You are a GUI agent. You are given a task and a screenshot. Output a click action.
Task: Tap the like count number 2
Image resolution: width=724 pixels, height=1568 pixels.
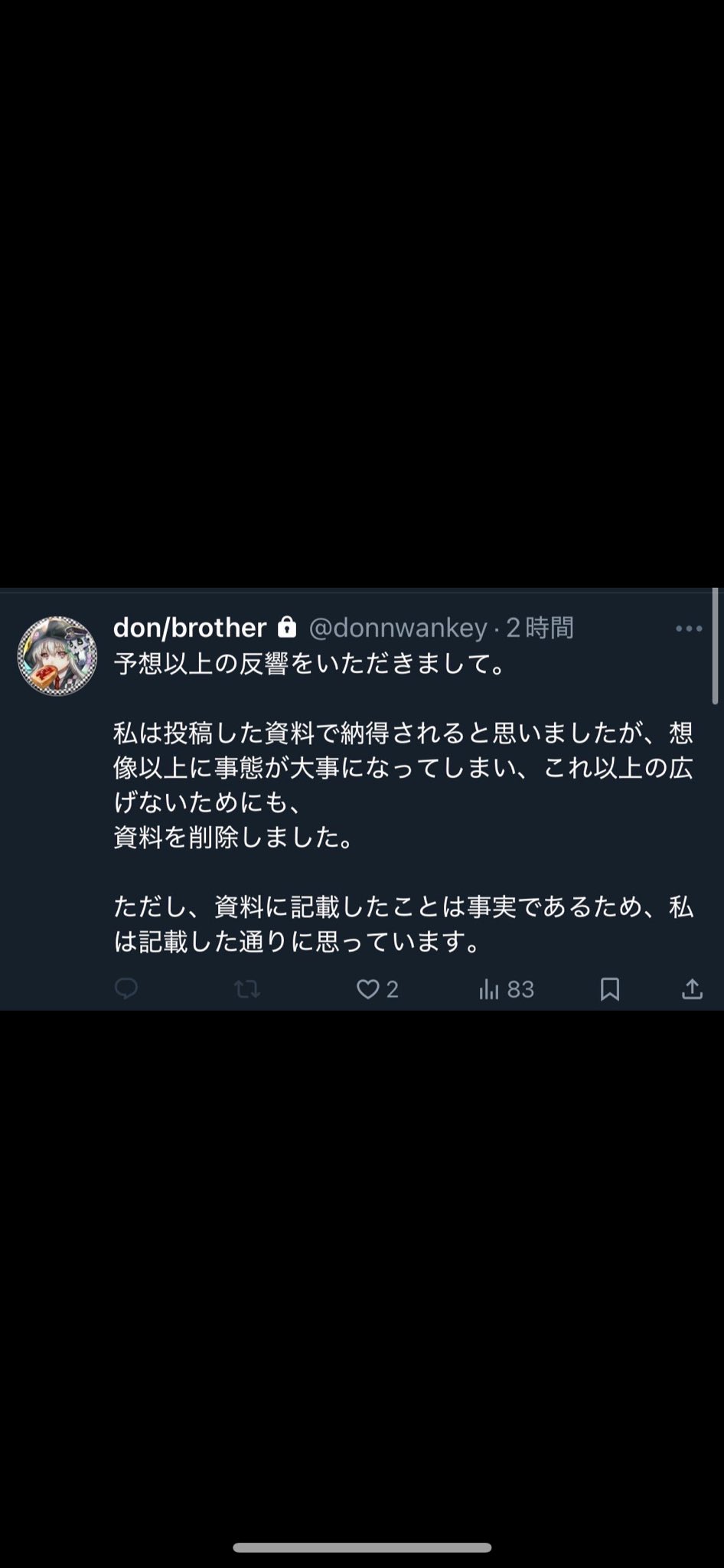392,990
